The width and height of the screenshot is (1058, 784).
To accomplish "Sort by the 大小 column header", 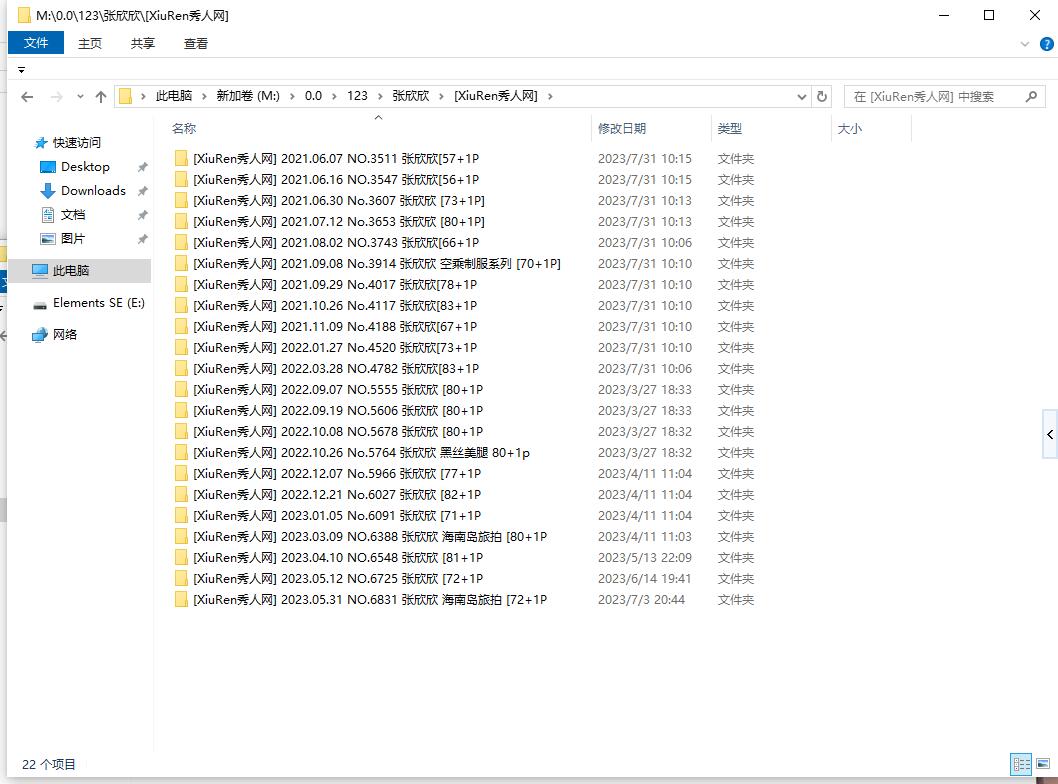I will tap(850, 128).
